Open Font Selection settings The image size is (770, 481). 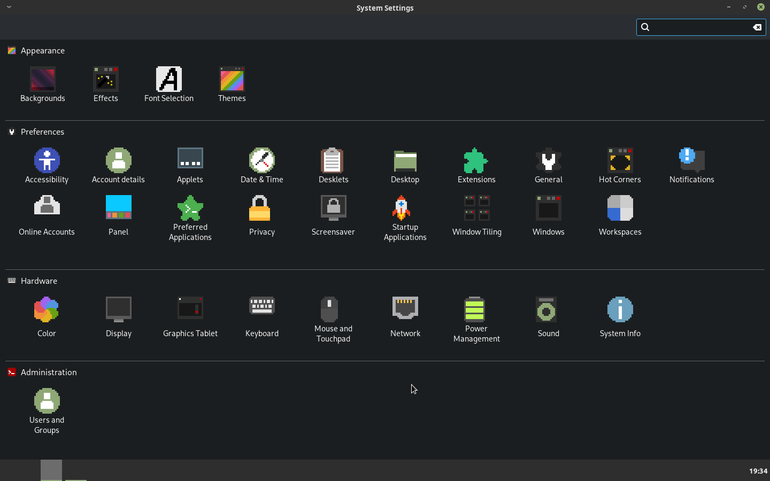coord(168,85)
